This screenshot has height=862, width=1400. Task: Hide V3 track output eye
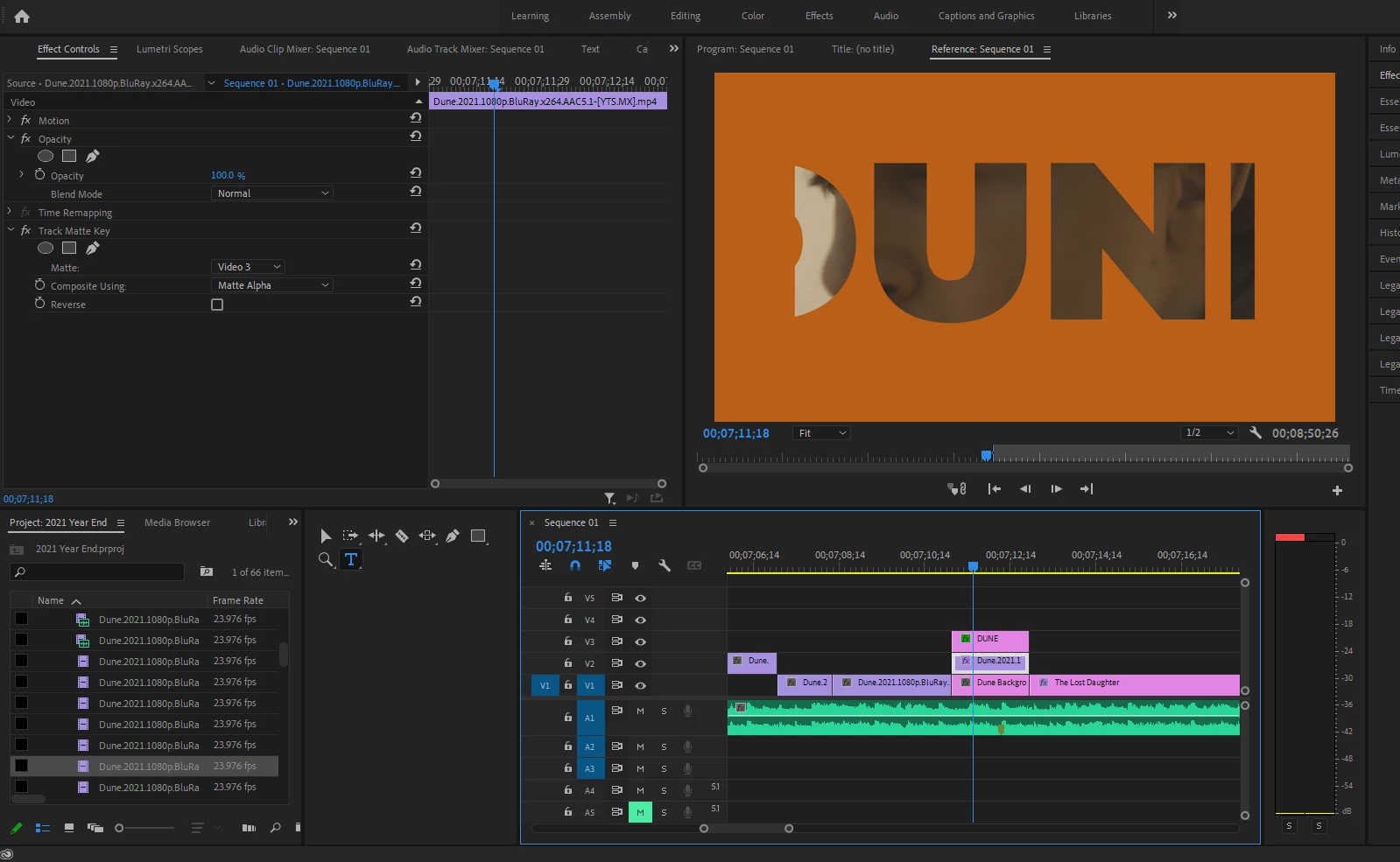coord(640,641)
